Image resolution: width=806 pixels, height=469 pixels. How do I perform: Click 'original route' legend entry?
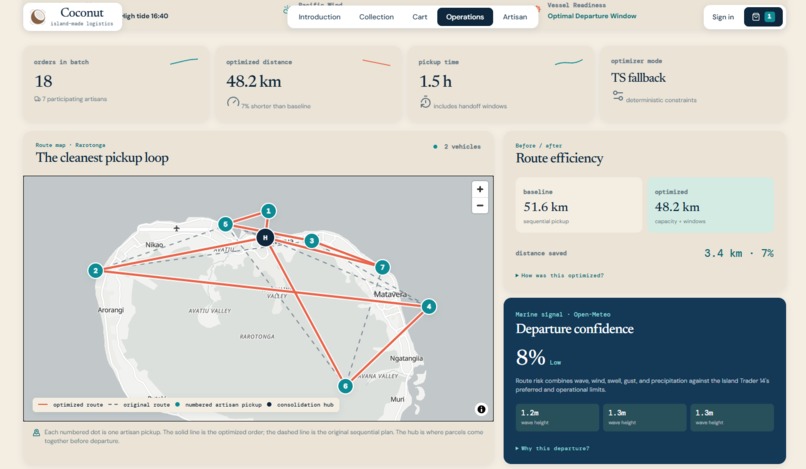(139, 405)
